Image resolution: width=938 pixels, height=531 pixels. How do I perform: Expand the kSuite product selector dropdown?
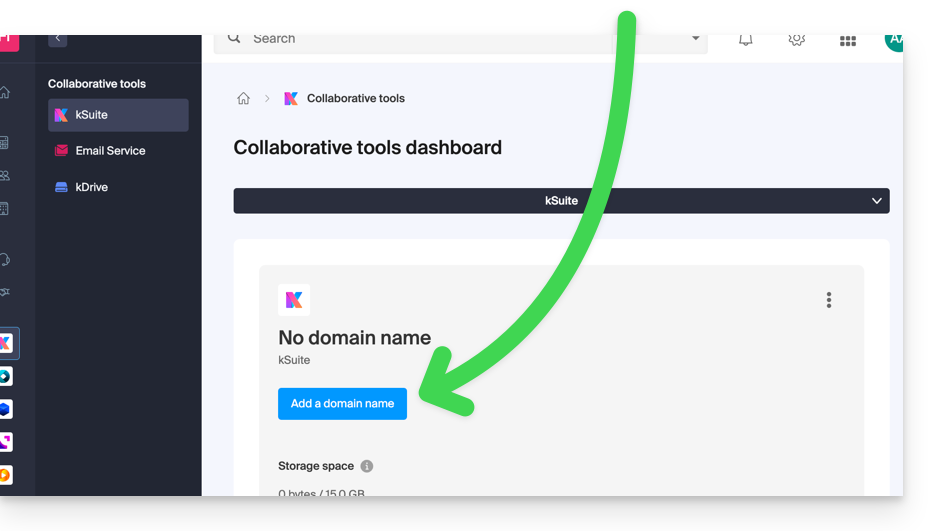click(x=876, y=201)
